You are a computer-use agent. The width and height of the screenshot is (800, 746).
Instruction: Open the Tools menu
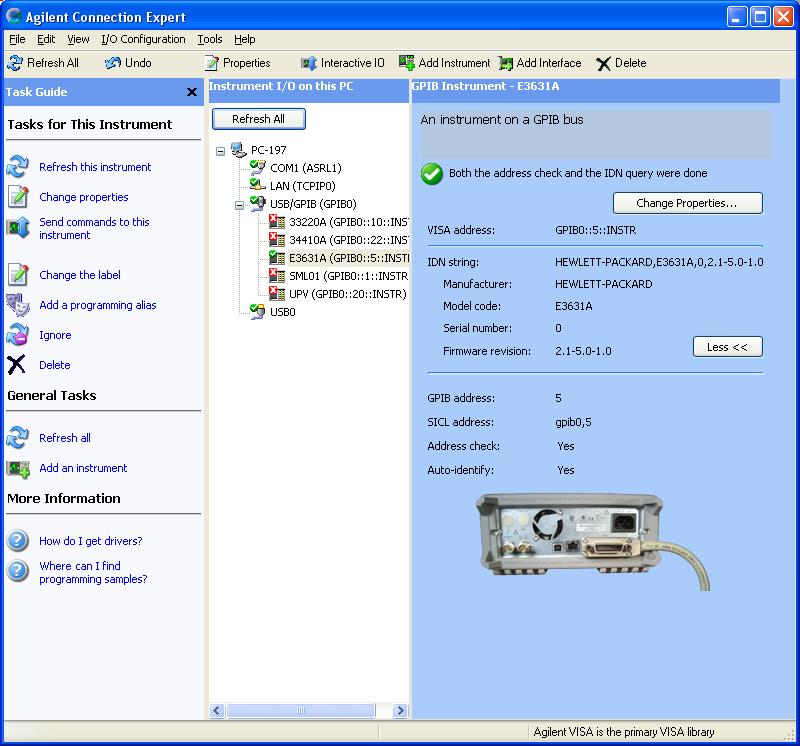(210, 39)
